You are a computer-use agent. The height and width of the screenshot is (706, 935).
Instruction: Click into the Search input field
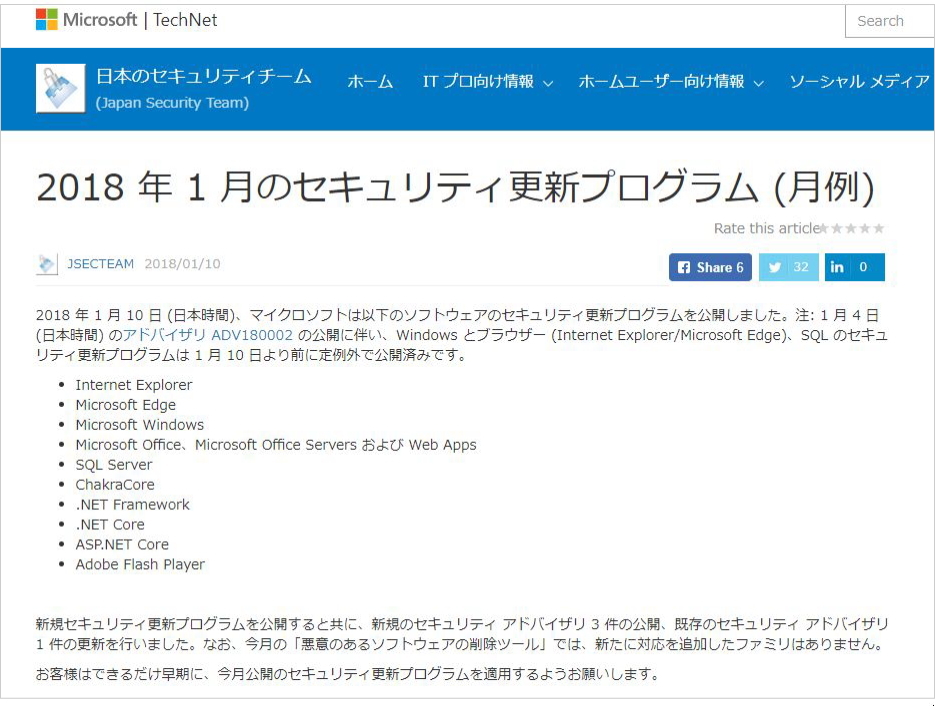coord(888,21)
